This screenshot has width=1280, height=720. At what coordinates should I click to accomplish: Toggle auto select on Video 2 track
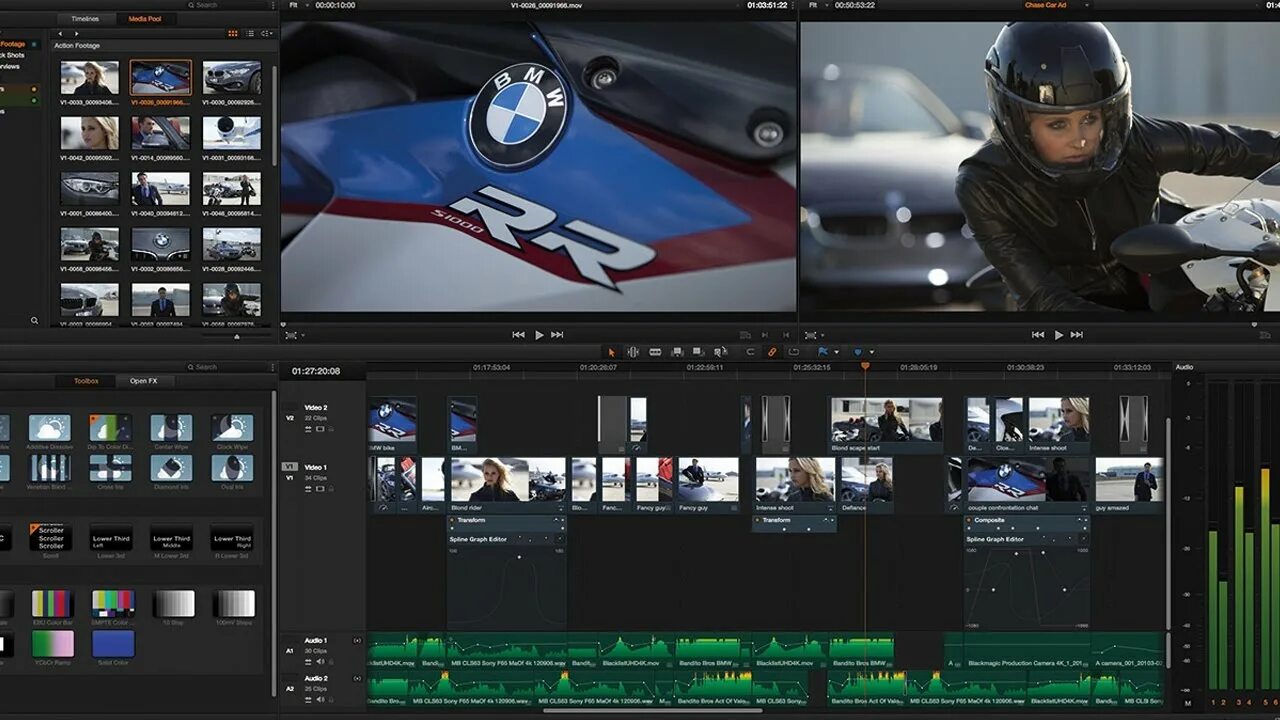click(309, 429)
